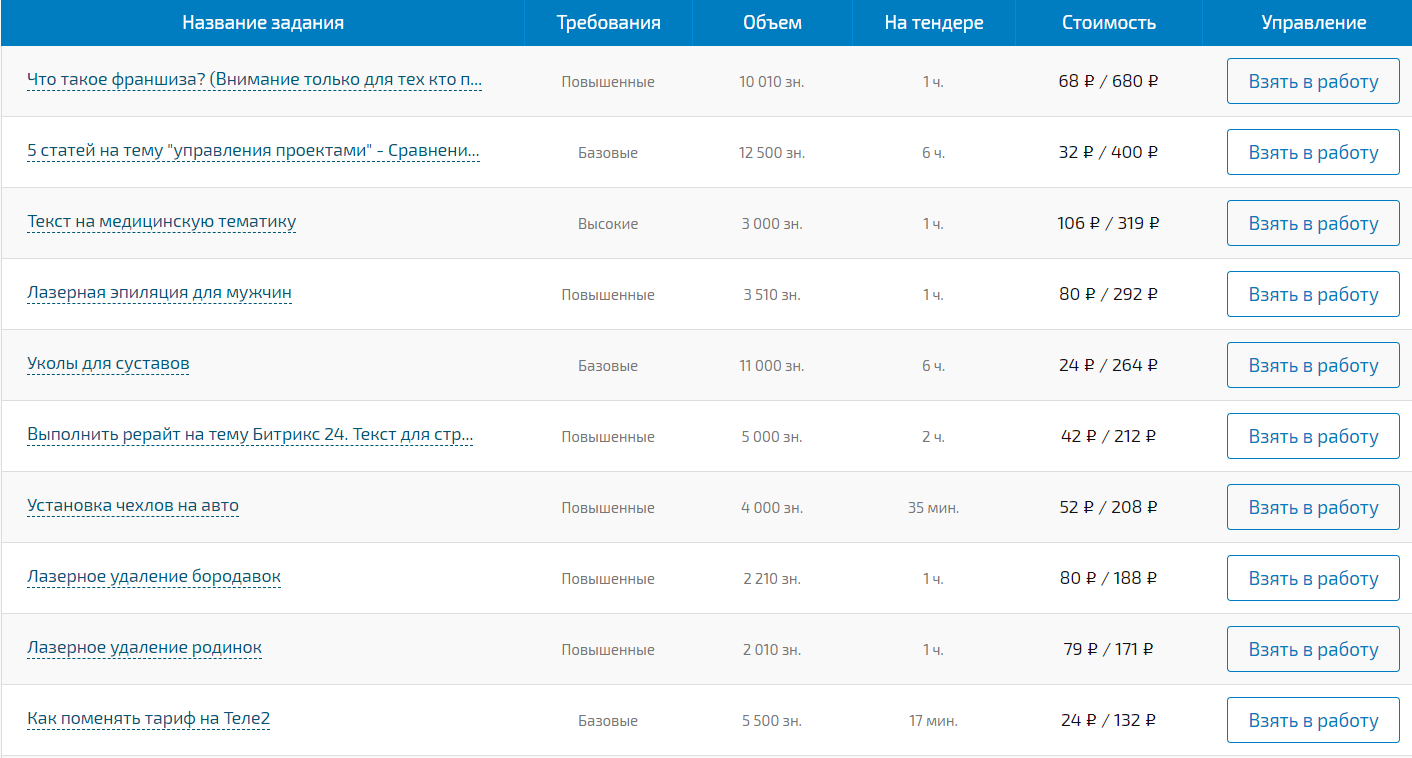Click 'Взять в работу' for laser epilation task
Viewport: 1412px width, 758px height.
pyautogui.click(x=1312, y=295)
